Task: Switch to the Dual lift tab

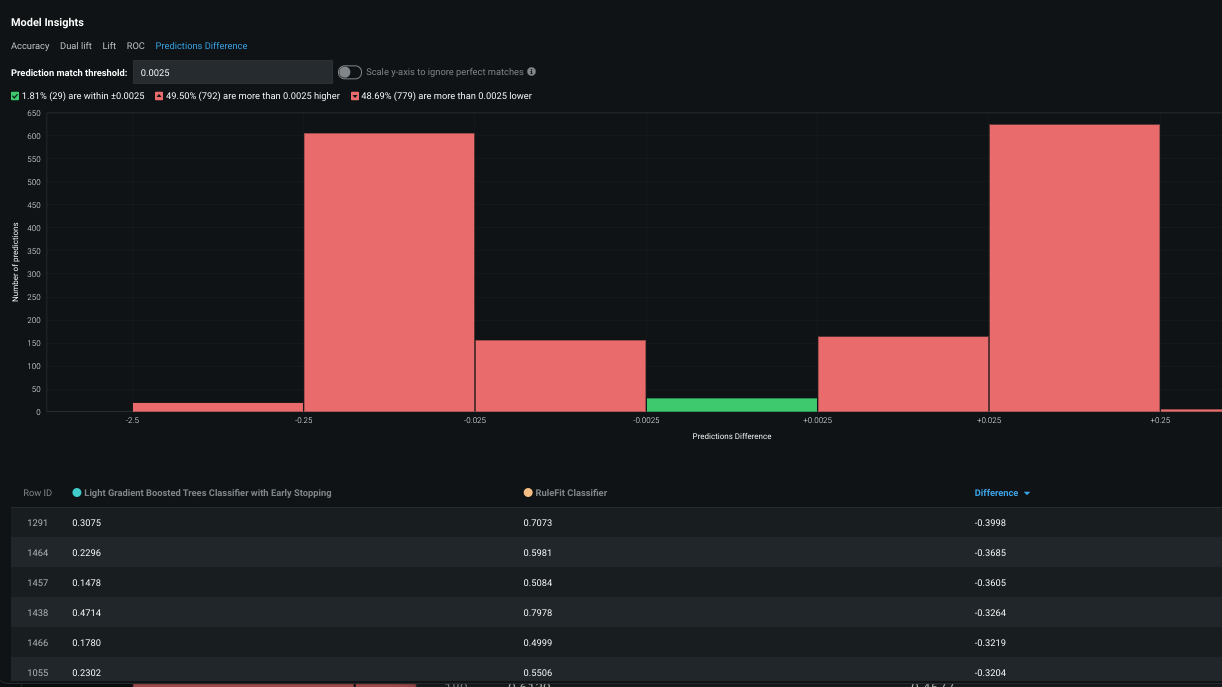Action: (76, 46)
